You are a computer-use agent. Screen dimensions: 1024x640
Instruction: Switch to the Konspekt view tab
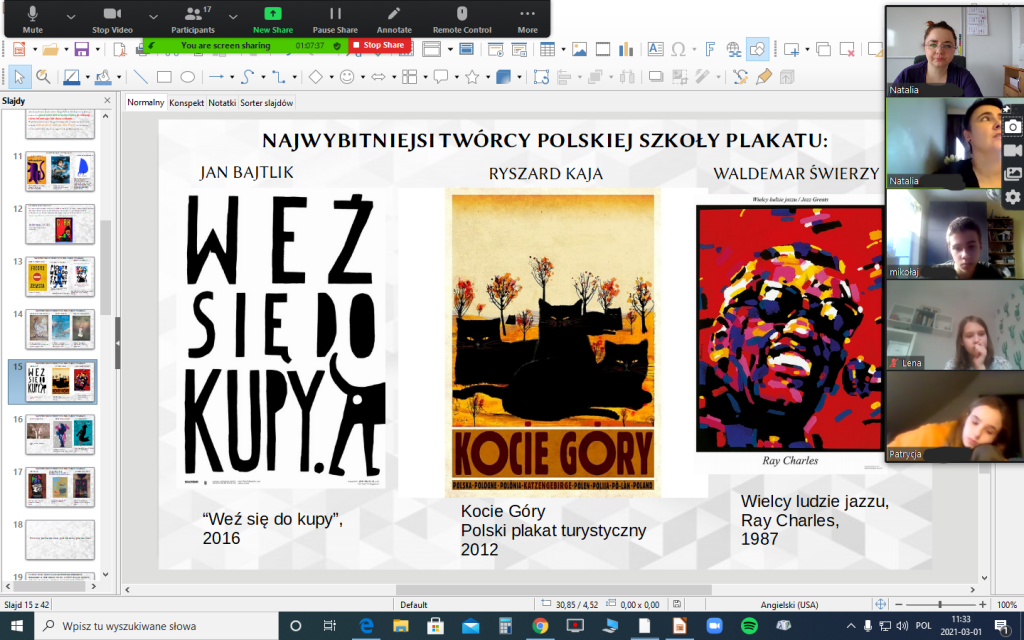(x=186, y=102)
